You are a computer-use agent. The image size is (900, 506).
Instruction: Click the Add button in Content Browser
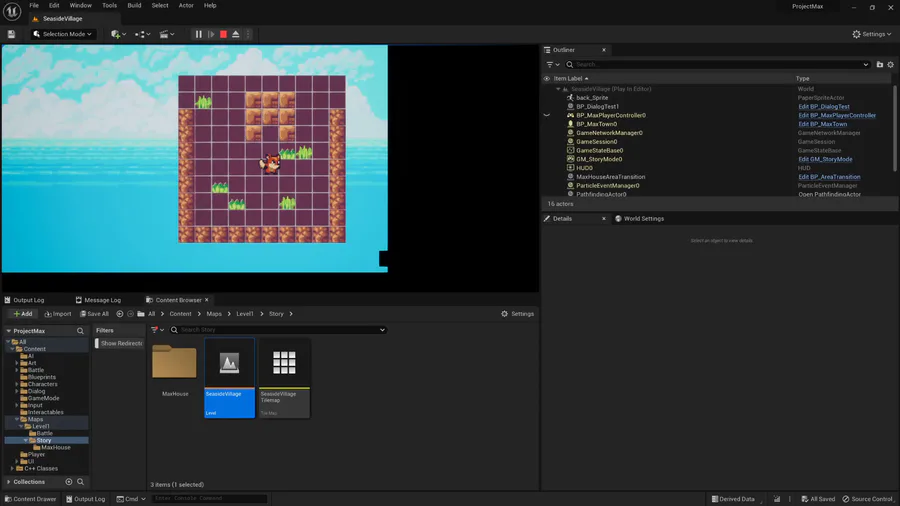coord(23,314)
